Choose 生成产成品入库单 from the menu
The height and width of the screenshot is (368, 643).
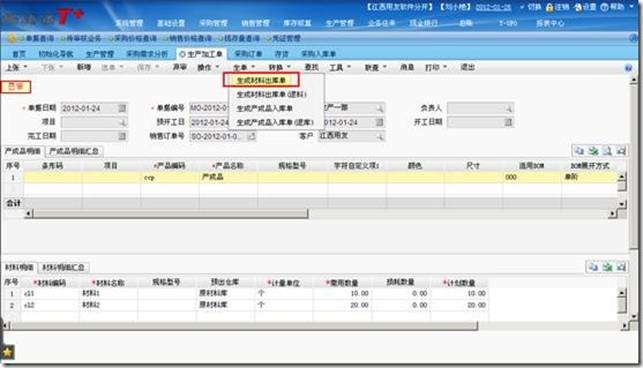tap(264, 108)
